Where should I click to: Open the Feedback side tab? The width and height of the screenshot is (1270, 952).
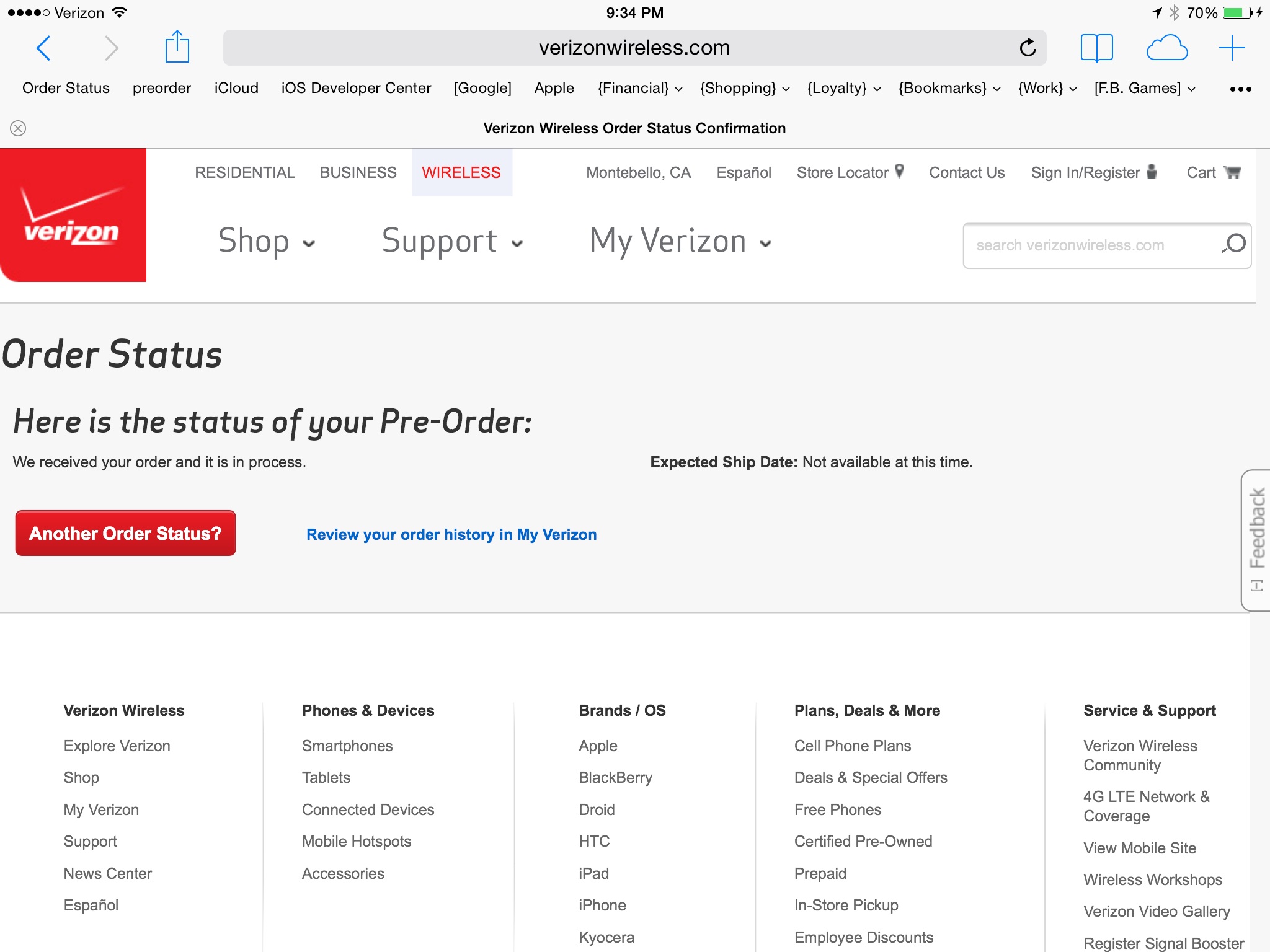coord(1256,540)
